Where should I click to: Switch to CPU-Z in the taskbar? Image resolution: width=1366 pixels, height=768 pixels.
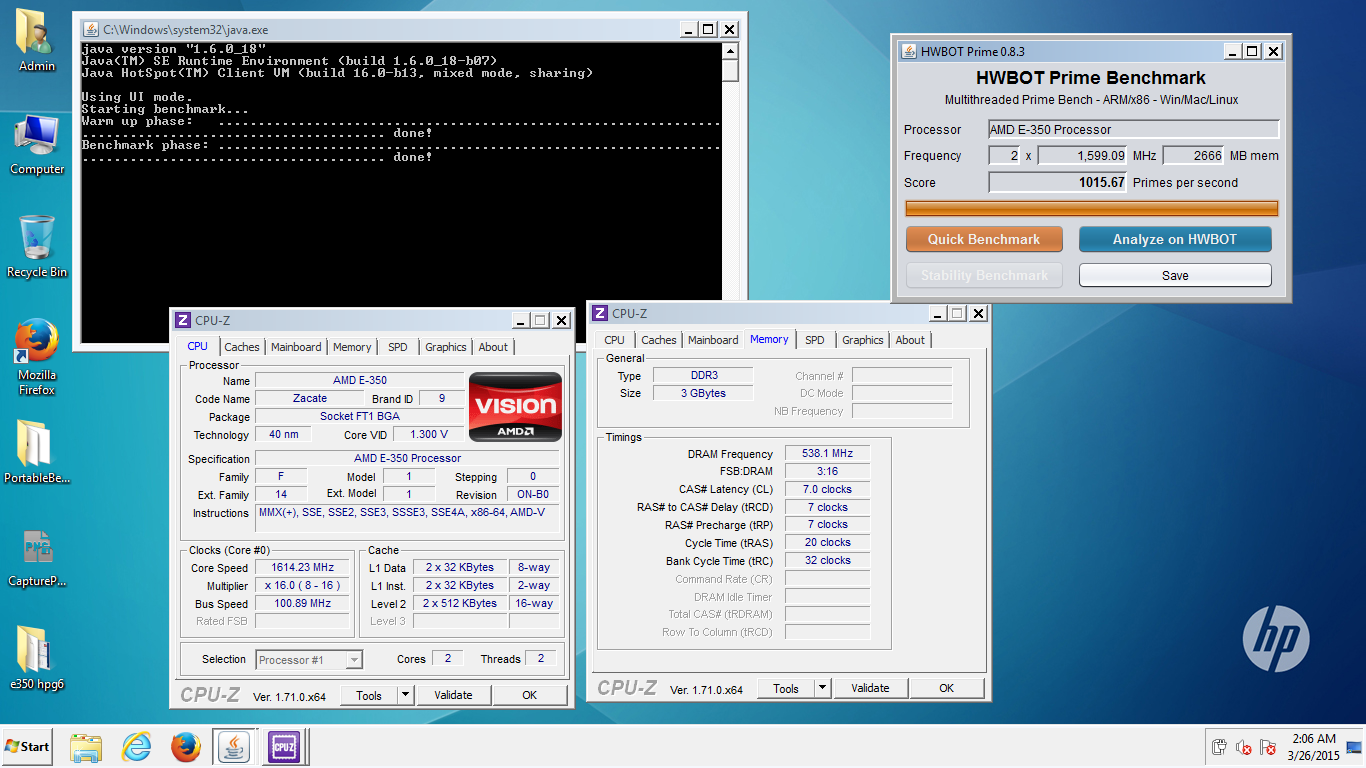click(284, 746)
